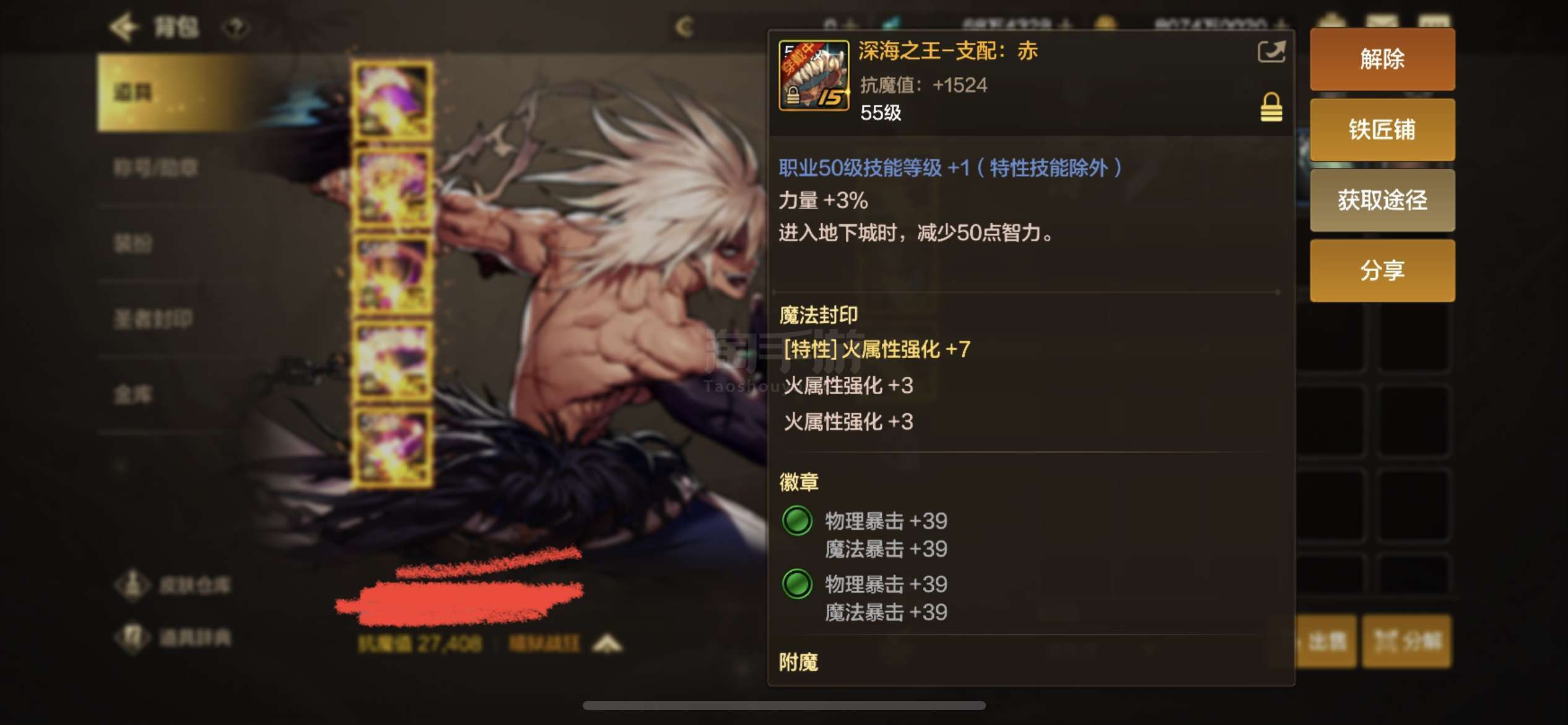
Task: Tap the 分享 share button
Action: tap(1382, 271)
